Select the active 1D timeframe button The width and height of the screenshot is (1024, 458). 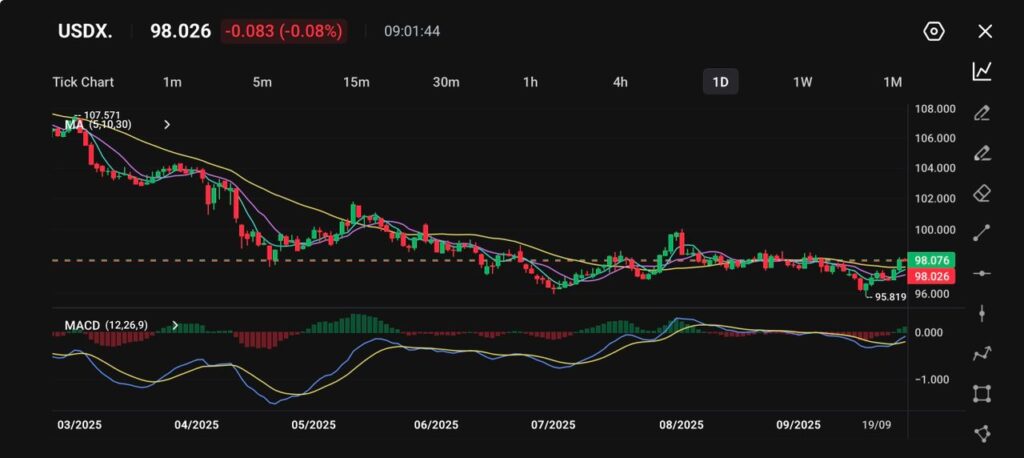720,82
